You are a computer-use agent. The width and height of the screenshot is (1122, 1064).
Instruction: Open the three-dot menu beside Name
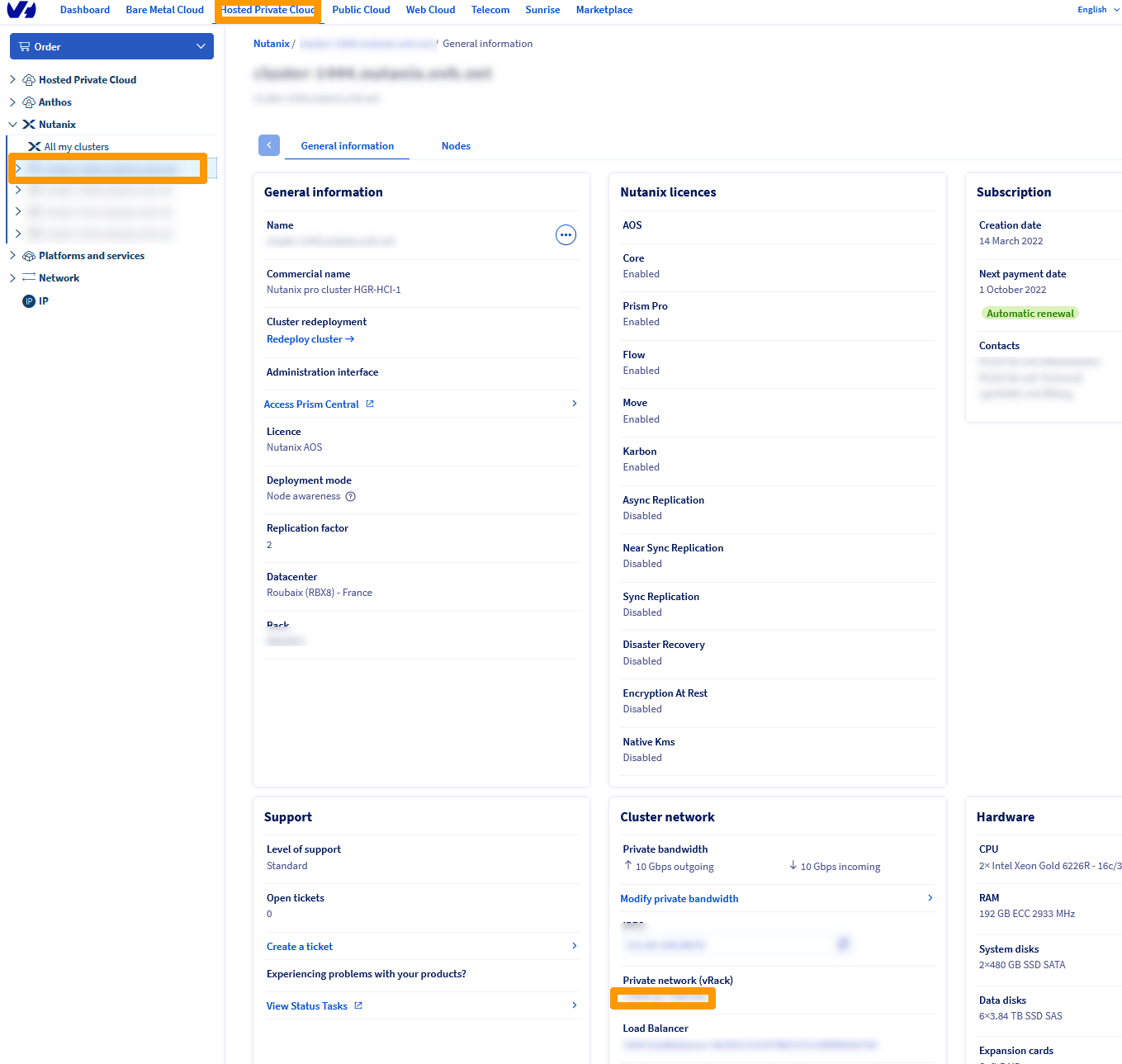click(566, 235)
